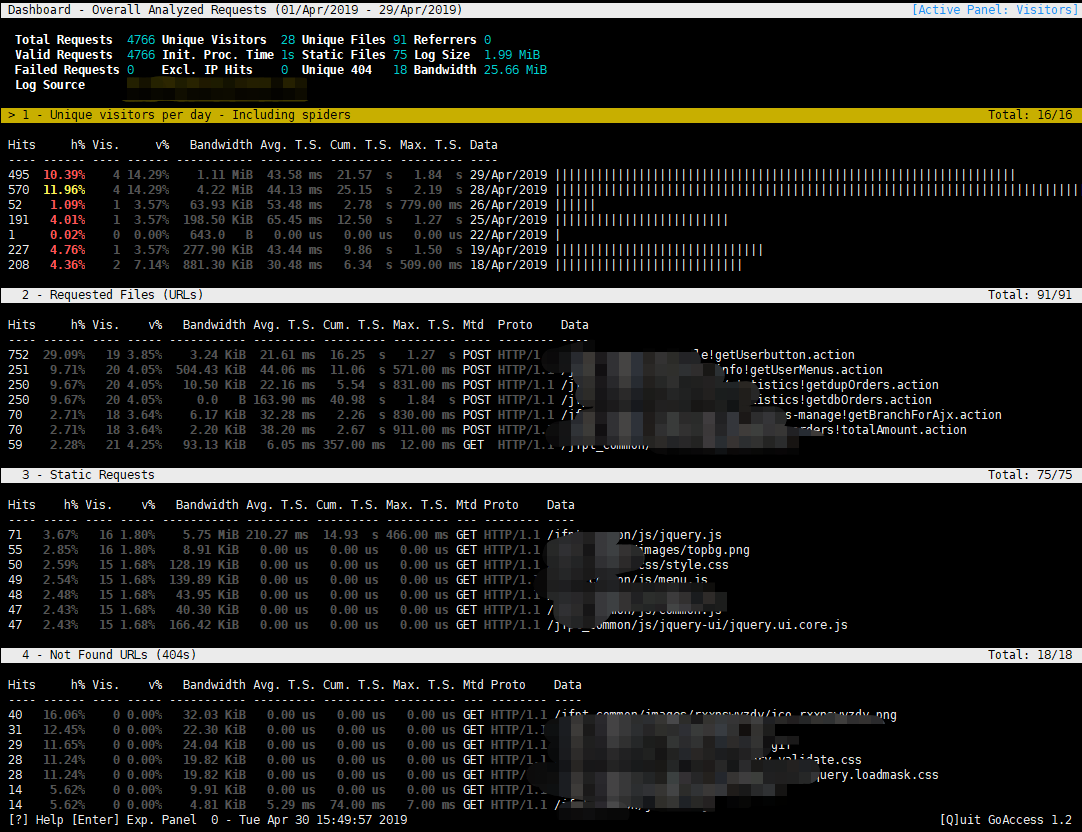Image resolution: width=1082 pixels, height=832 pixels.
Task: Click the Log Source label
Action: point(50,85)
